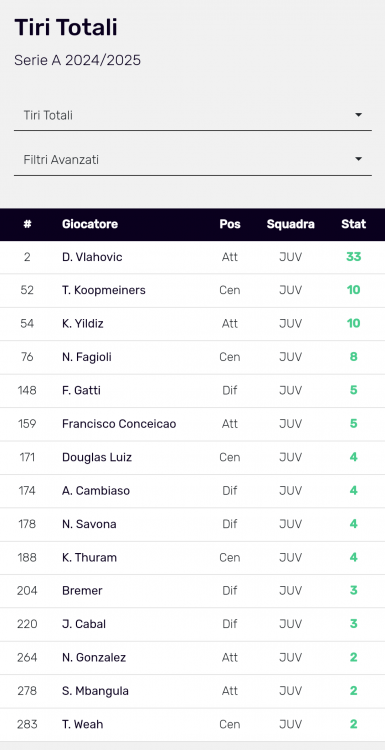Viewport: 385px width, 750px height.
Task: Open D. Vlahovic player row
Action: [192, 257]
